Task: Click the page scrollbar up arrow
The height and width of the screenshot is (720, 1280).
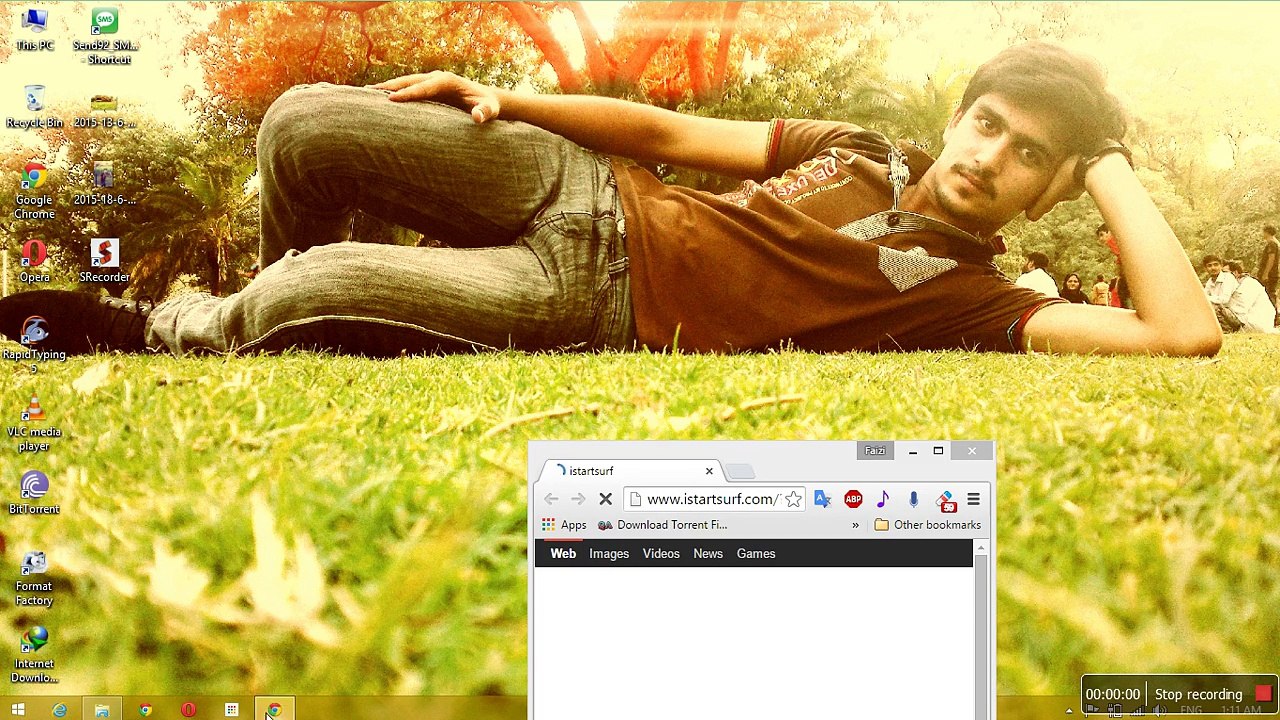Action: pyautogui.click(x=980, y=547)
